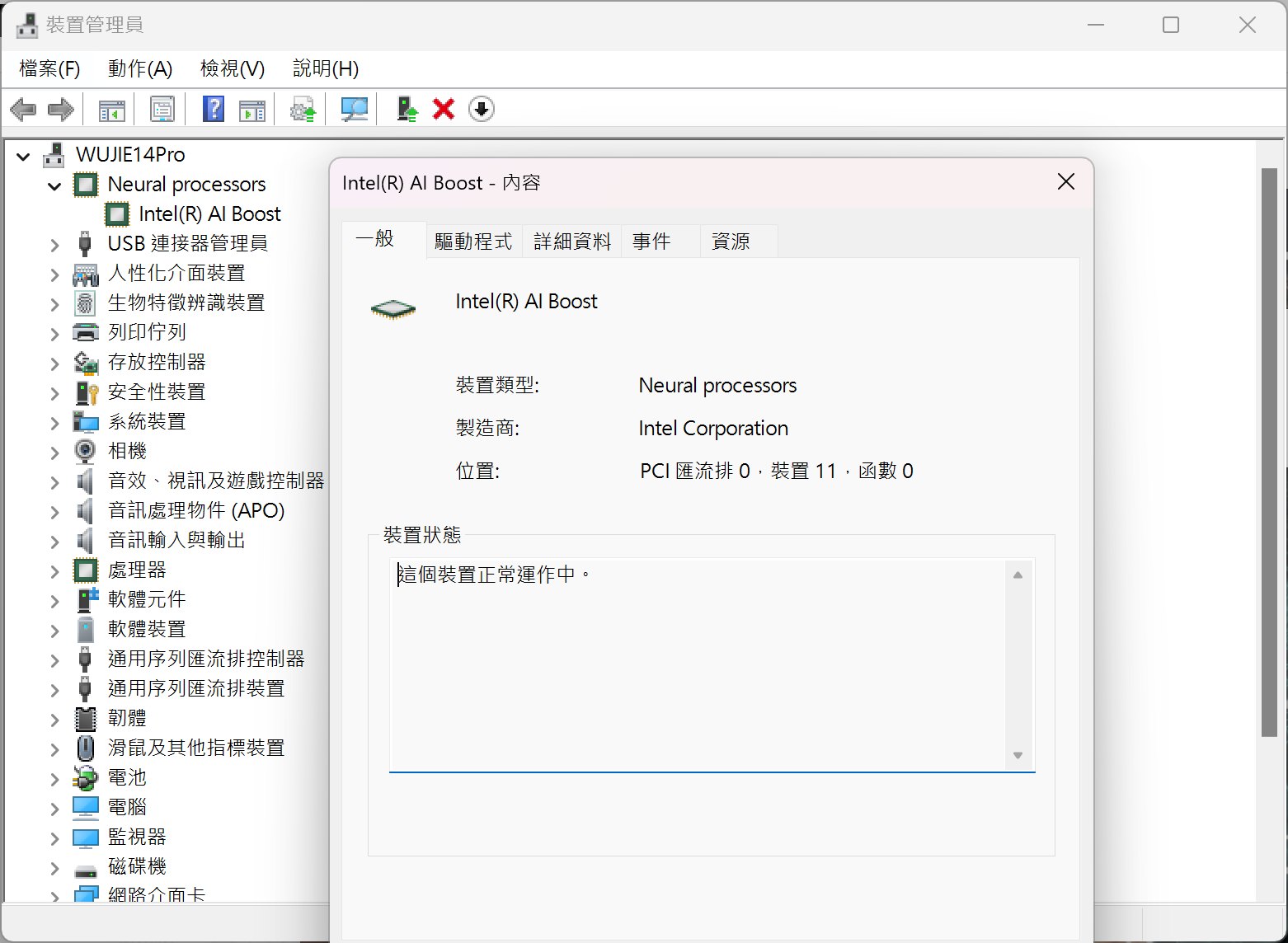1288x943 pixels.
Task: Click the WUJIE14Pro computer root icon
Action: click(54, 155)
